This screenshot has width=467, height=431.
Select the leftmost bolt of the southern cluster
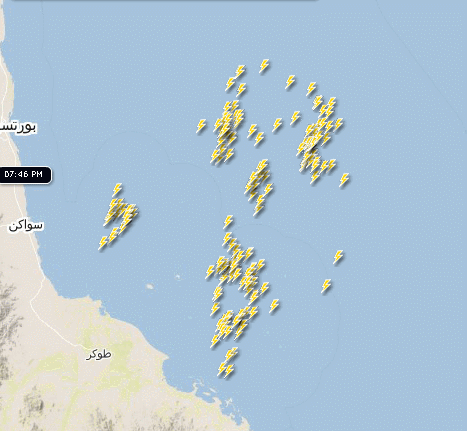coord(210,271)
